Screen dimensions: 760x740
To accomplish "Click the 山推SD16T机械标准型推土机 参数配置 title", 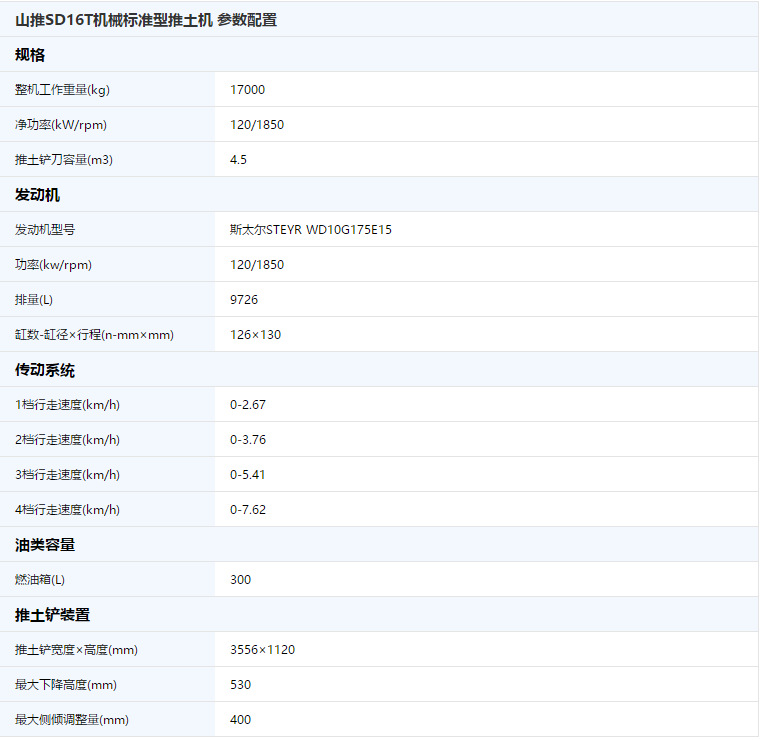I will 146,20.
